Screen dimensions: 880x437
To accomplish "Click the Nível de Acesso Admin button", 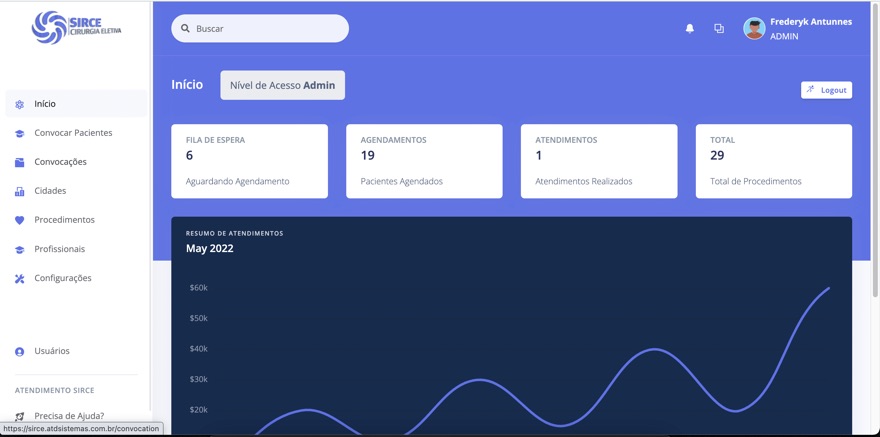I will 282,85.
